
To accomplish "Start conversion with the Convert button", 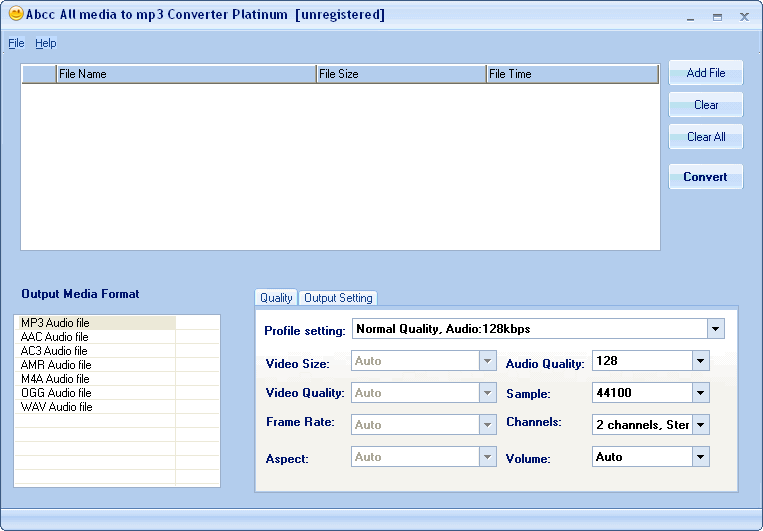I will [x=706, y=177].
